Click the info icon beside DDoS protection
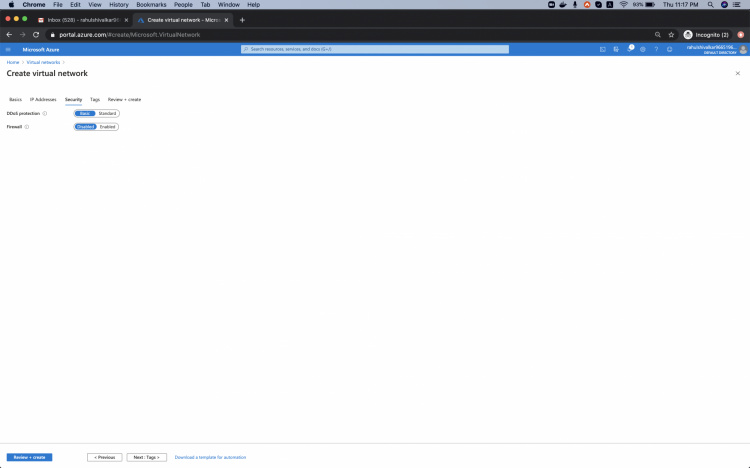This screenshot has width=750, height=468. [45, 113]
